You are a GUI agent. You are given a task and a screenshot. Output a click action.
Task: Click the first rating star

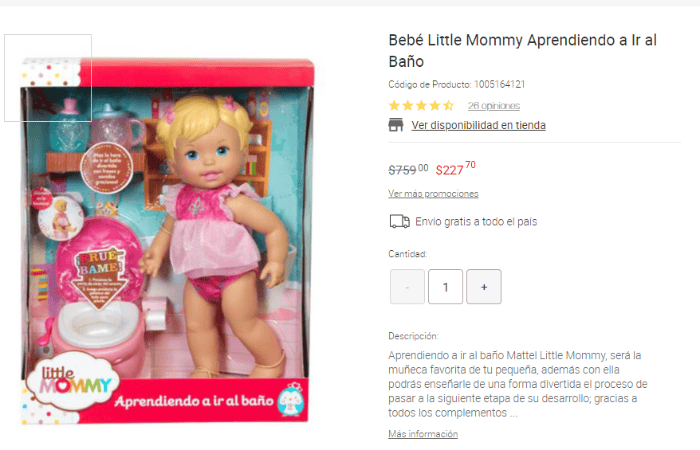coord(394,106)
